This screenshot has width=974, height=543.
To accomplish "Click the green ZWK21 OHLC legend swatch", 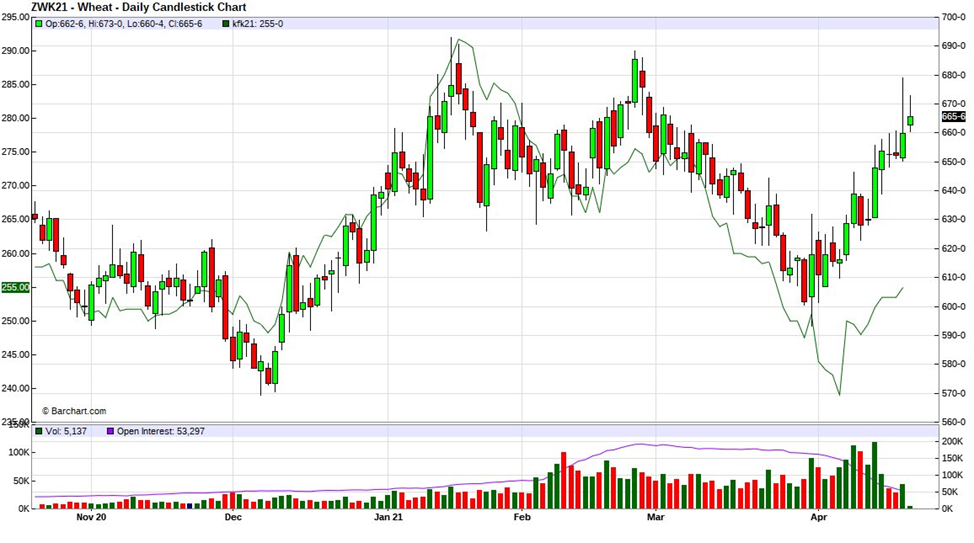I will (39, 24).
